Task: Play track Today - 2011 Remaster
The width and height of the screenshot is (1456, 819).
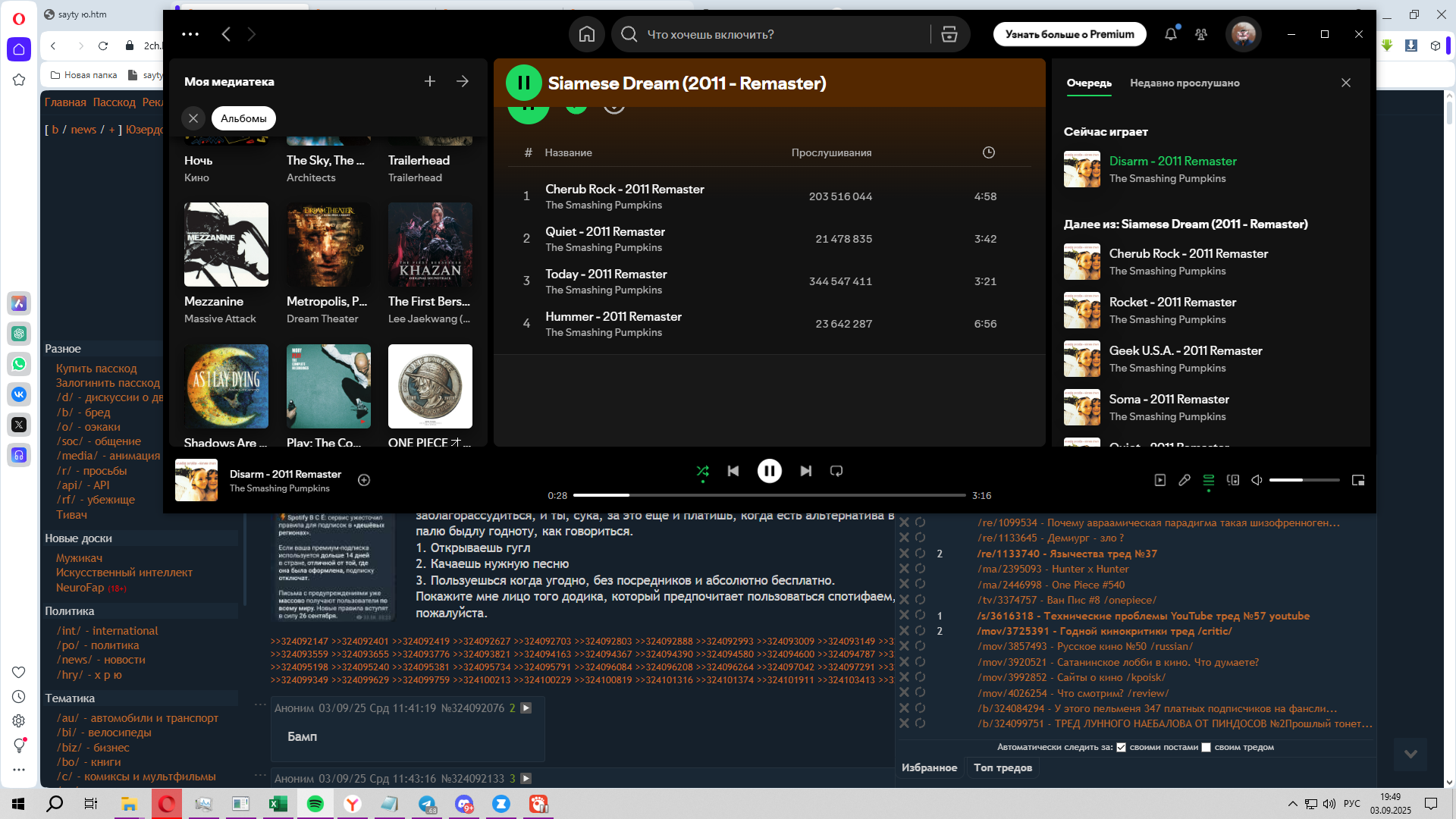Action: pyautogui.click(x=770, y=281)
